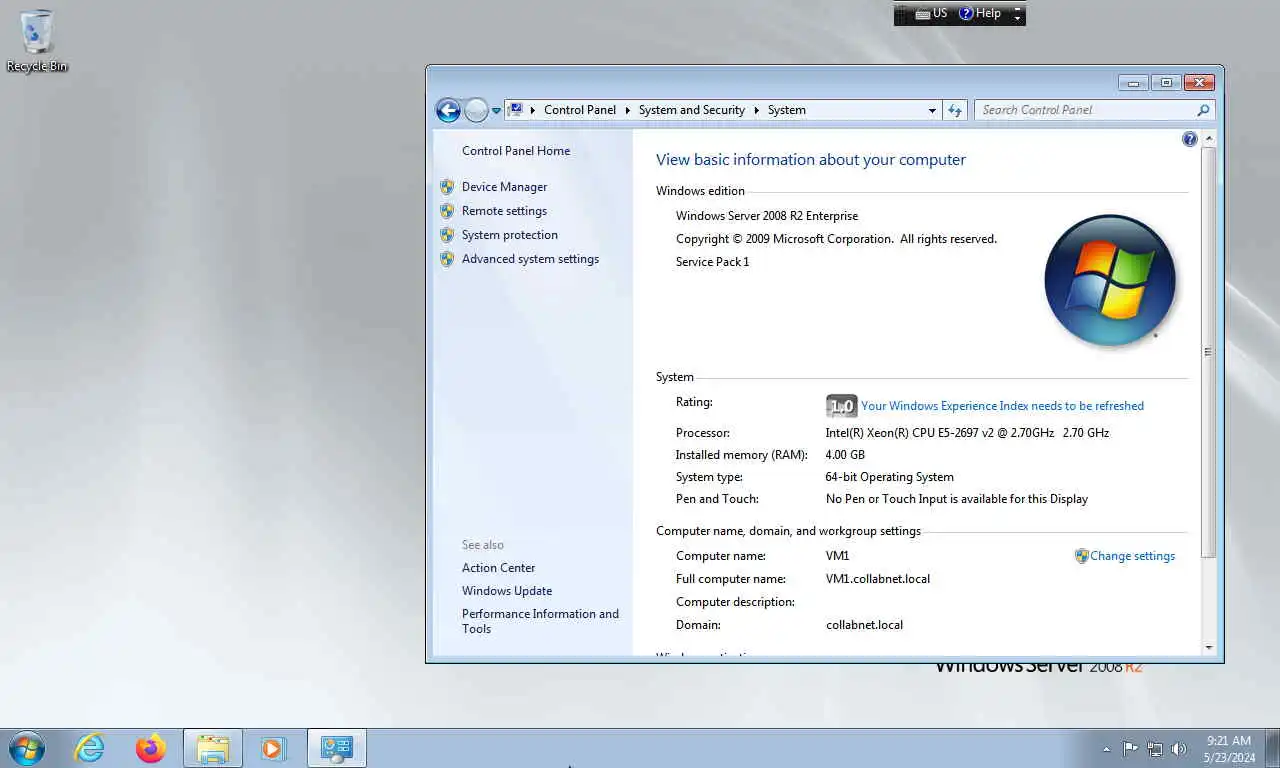Click the shield icon beside Remote settings

pyautogui.click(x=447, y=211)
